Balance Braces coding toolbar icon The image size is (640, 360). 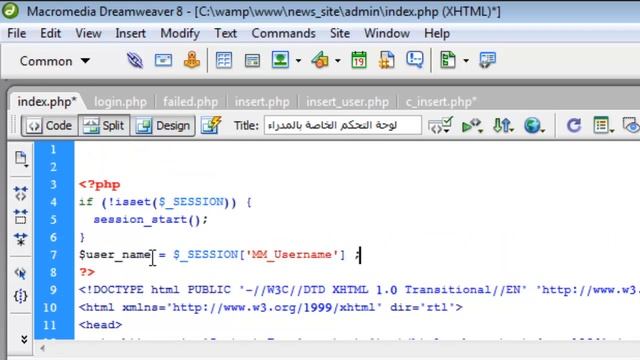coord(21,296)
